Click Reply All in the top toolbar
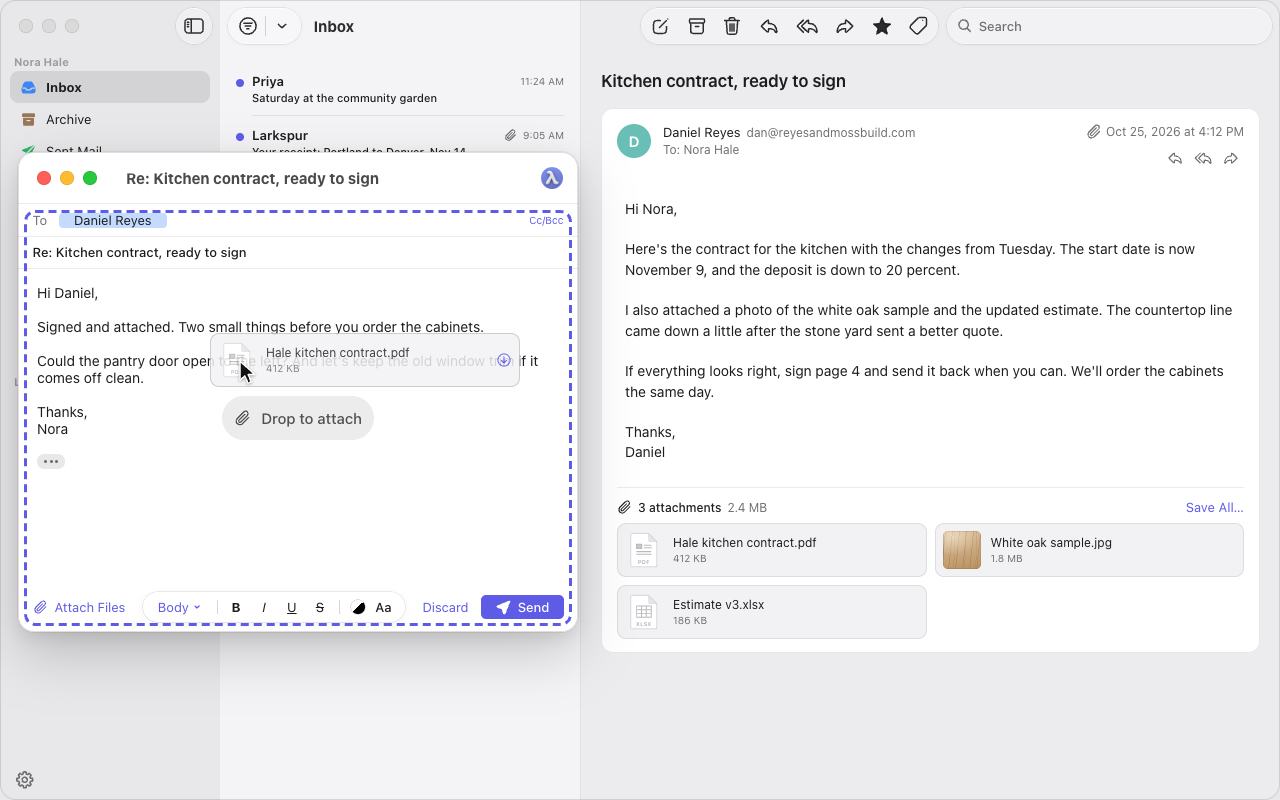 (807, 27)
